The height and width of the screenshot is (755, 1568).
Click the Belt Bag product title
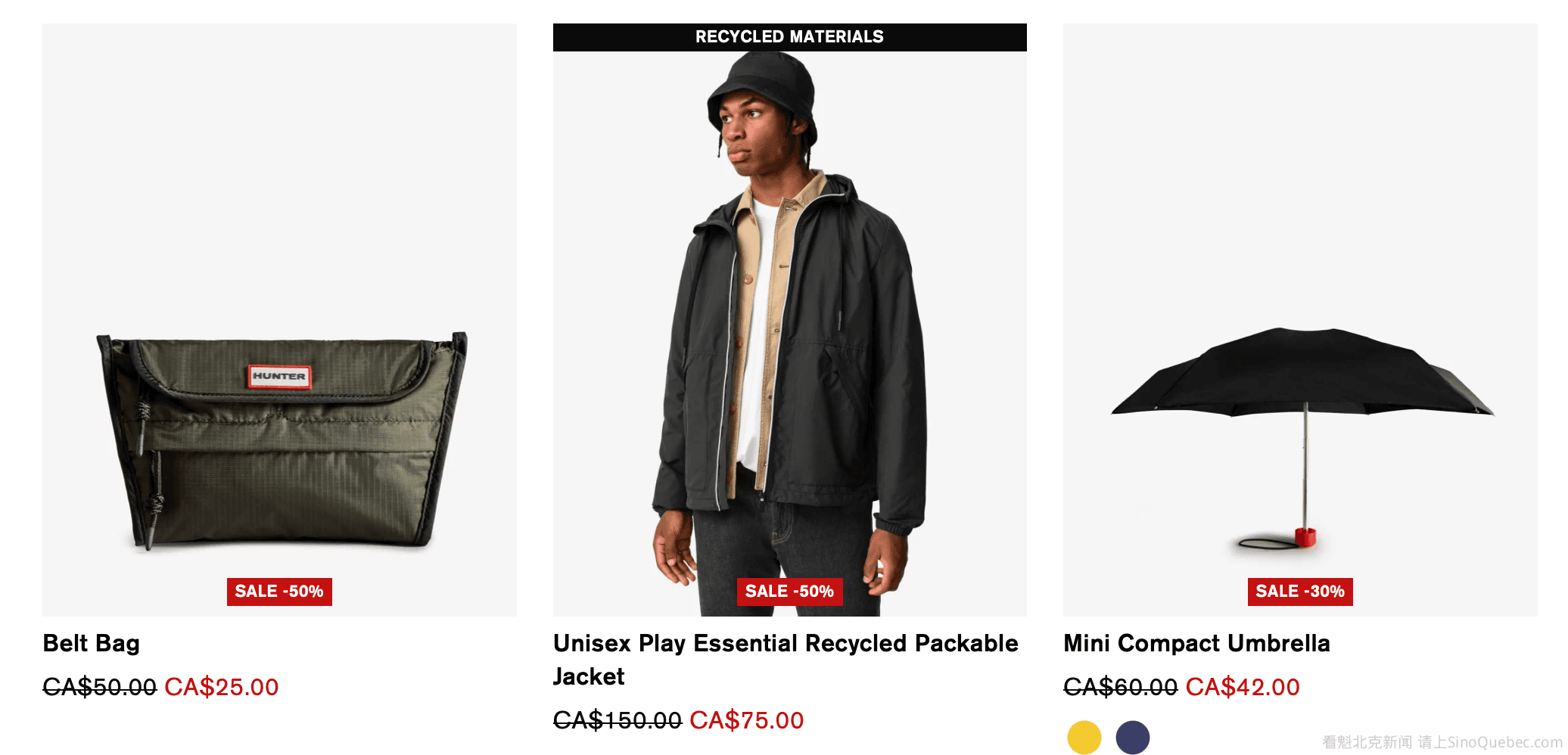point(92,643)
